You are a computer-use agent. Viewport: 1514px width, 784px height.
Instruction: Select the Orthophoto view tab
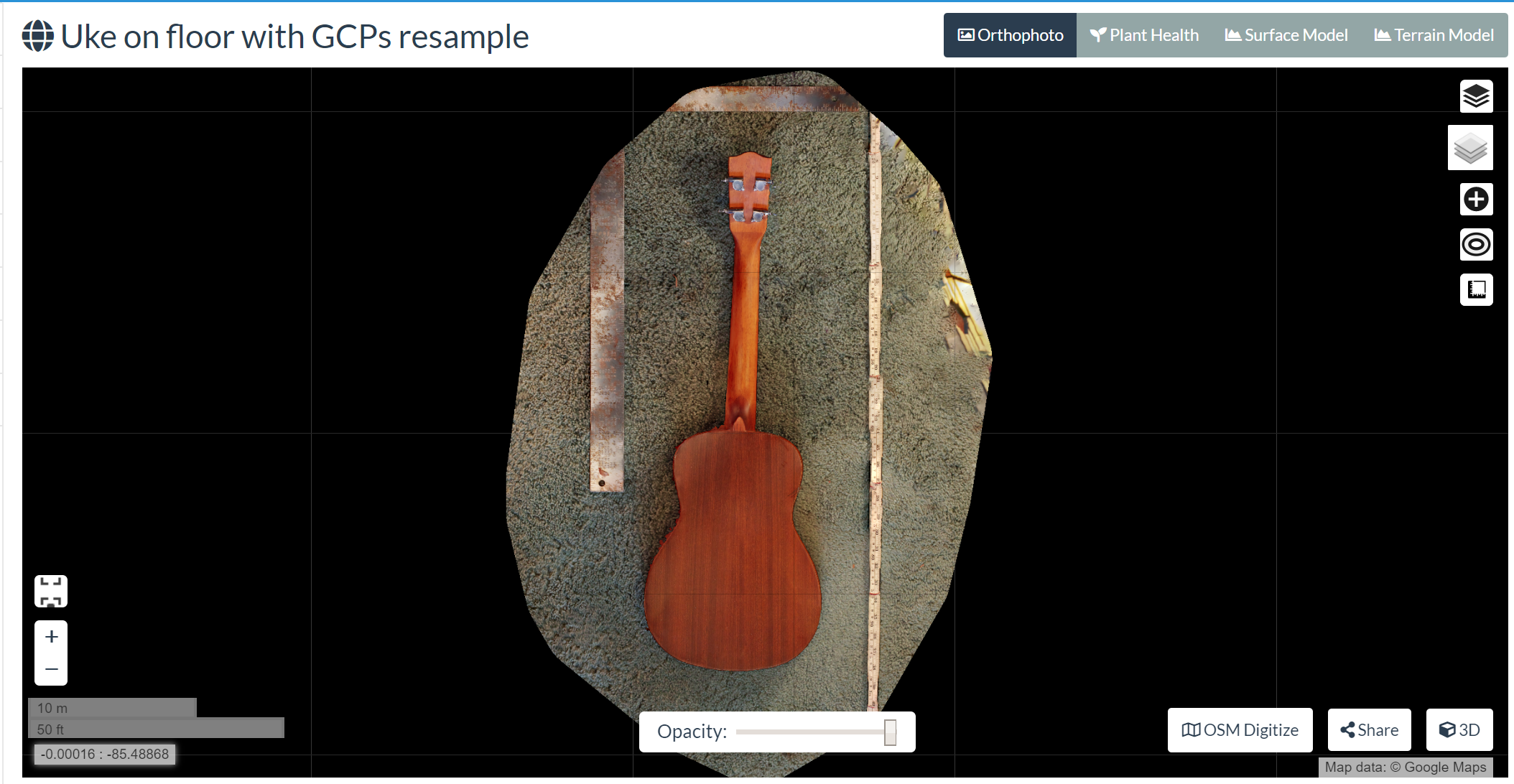[x=1010, y=35]
